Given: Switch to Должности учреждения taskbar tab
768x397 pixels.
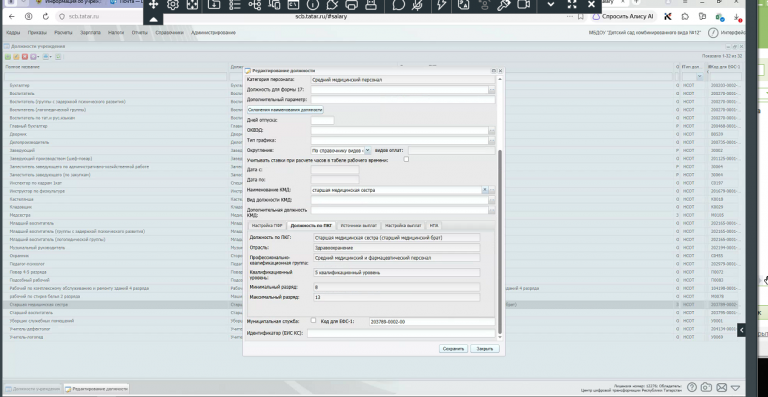Looking at the screenshot, I should tap(32, 389).
